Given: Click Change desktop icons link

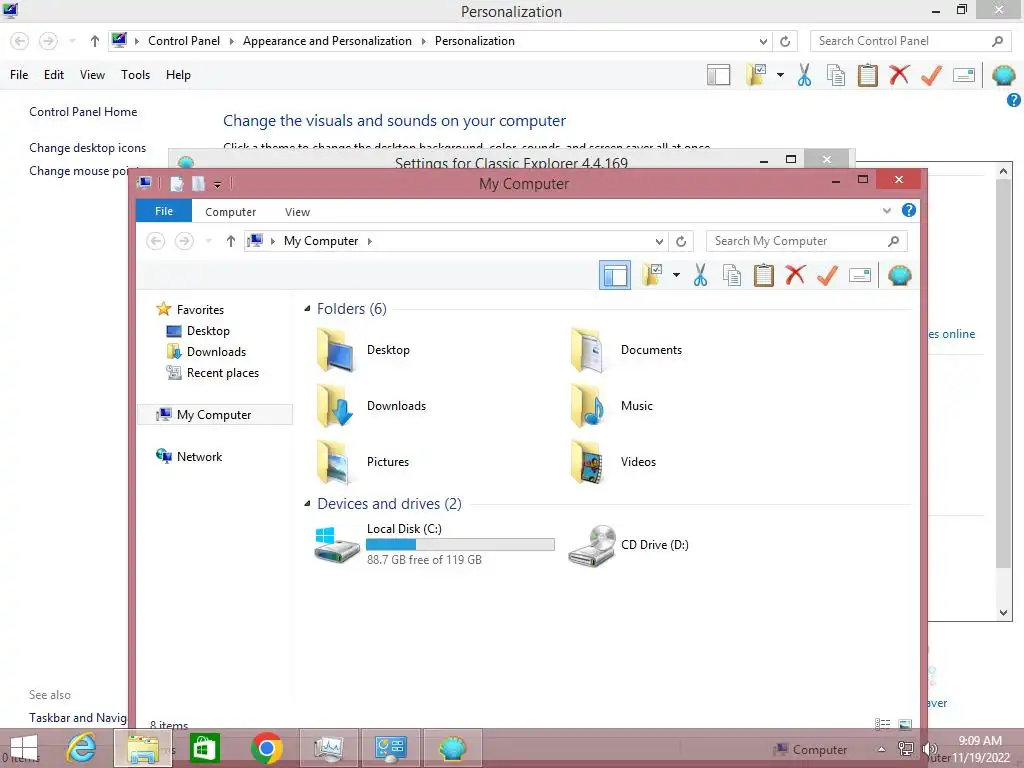Looking at the screenshot, I should coord(88,148).
